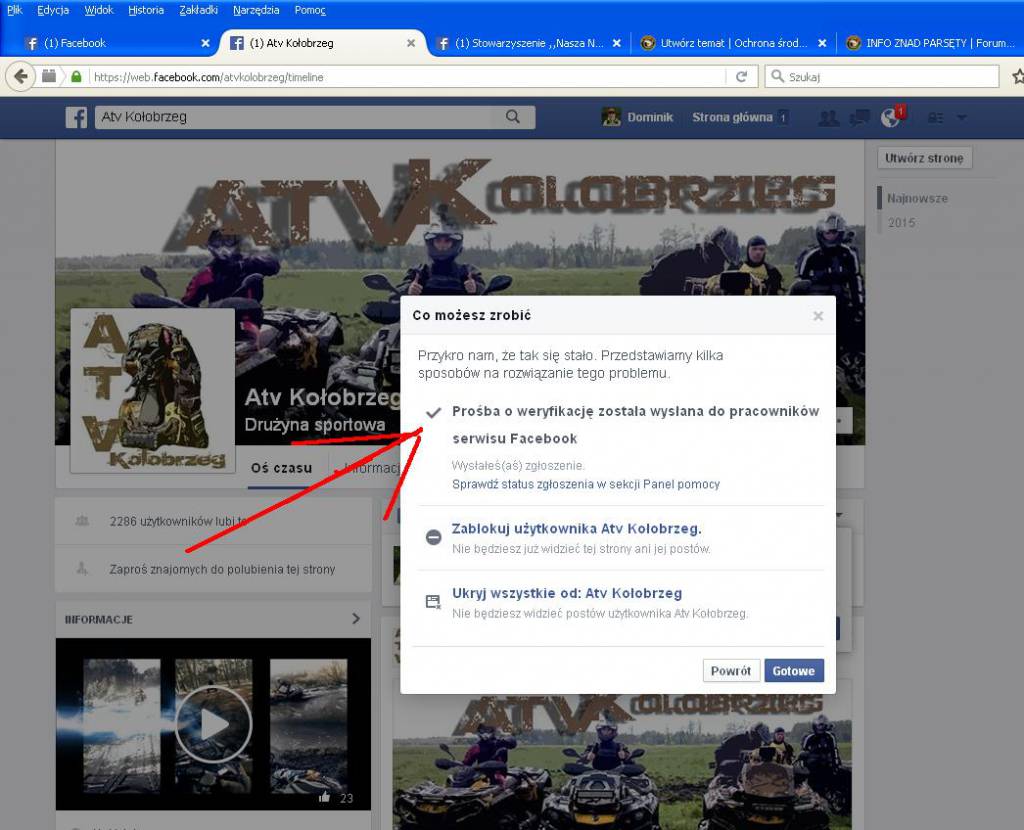Image resolution: width=1024 pixels, height=830 pixels.
Task: Click the Atv Kołobrzeg profile picture
Action: point(153,391)
